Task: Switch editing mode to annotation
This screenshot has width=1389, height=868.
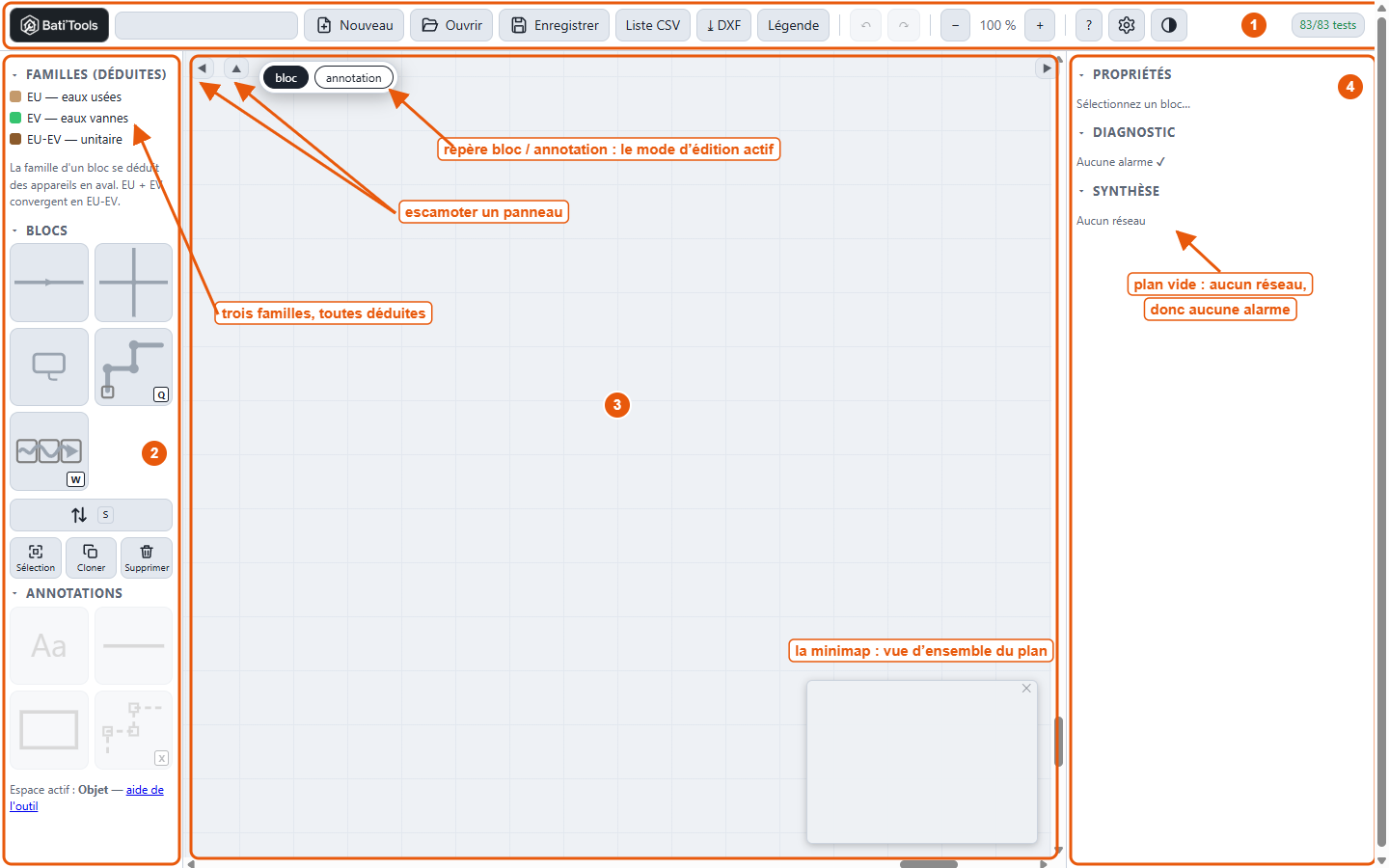Action: (x=354, y=78)
